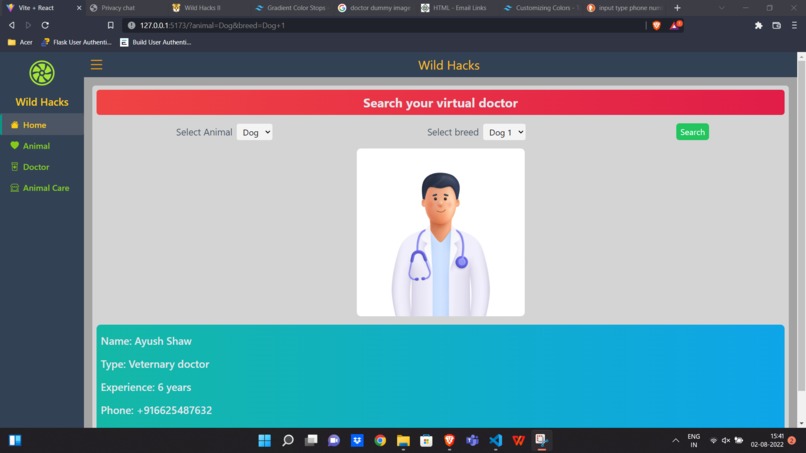Open the Animal Care sidebar item
Screen dimensions: 806x453
pyautogui.click(x=42, y=188)
